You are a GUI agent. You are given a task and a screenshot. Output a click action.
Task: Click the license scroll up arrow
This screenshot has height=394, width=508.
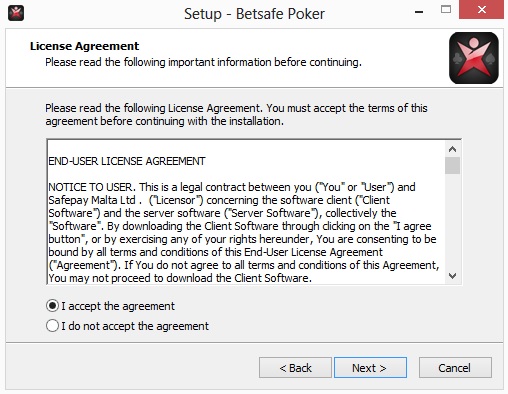[452, 149]
